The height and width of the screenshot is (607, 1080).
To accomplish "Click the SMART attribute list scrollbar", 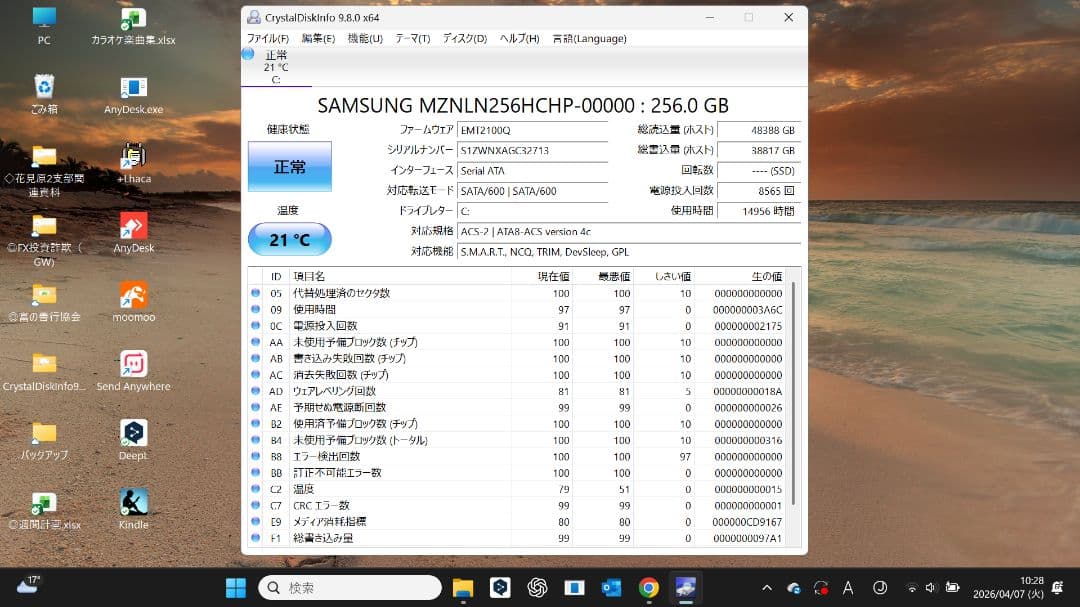I will coord(794,393).
